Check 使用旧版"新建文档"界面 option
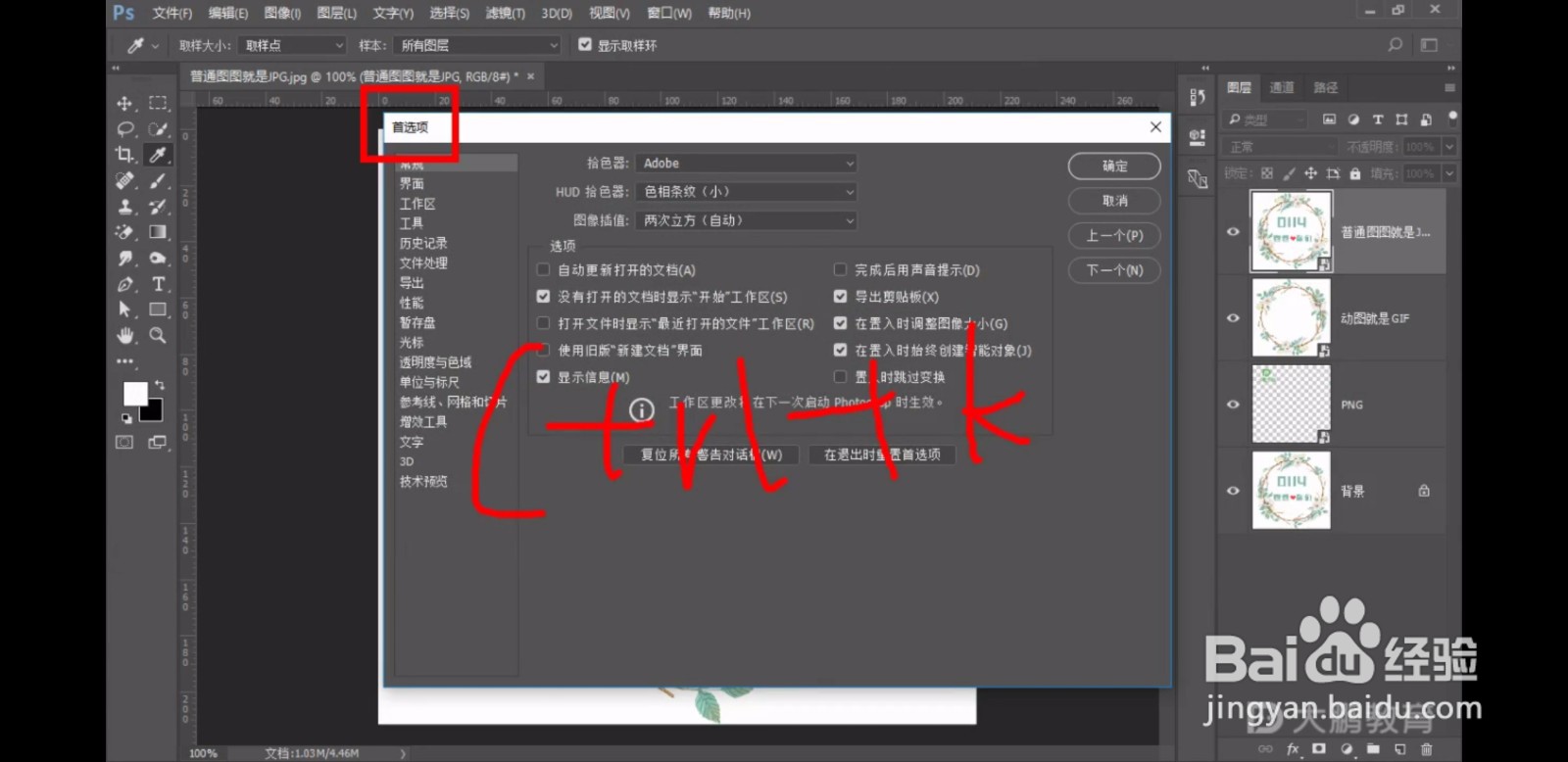 click(x=543, y=350)
